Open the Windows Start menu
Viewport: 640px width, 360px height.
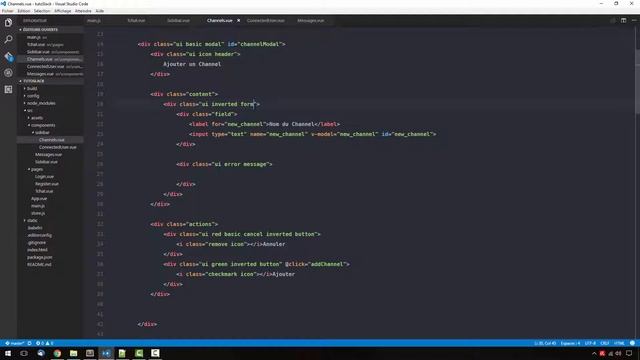click(8, 353)
